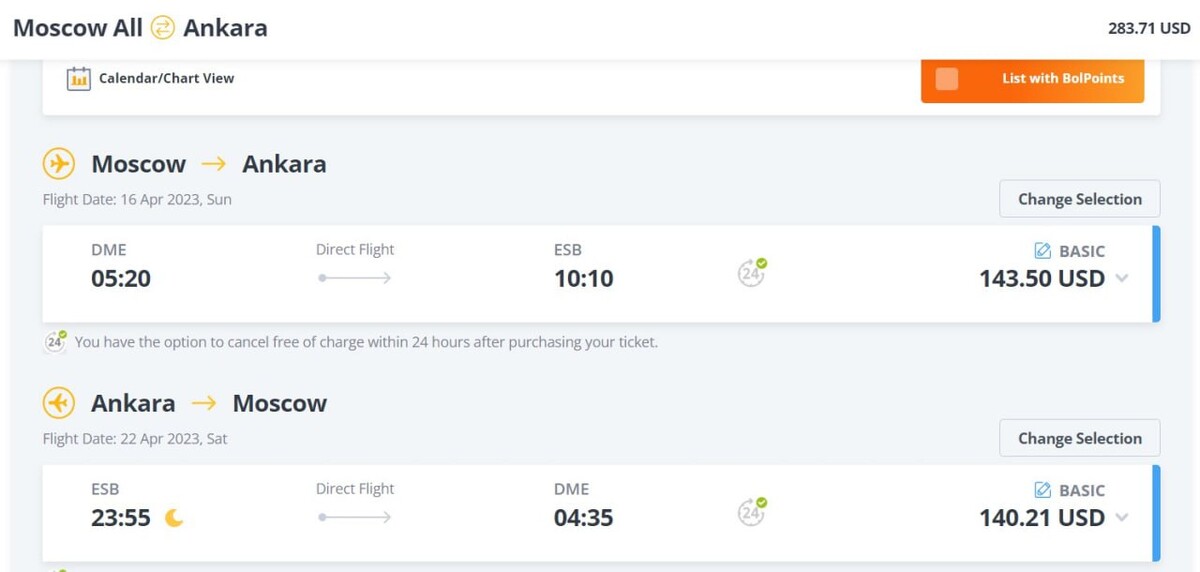Select the 23:55 ESB departure flight card
Image resolution: width=1200 pixels, height=572 pixels.
click(x=601, y=512)
